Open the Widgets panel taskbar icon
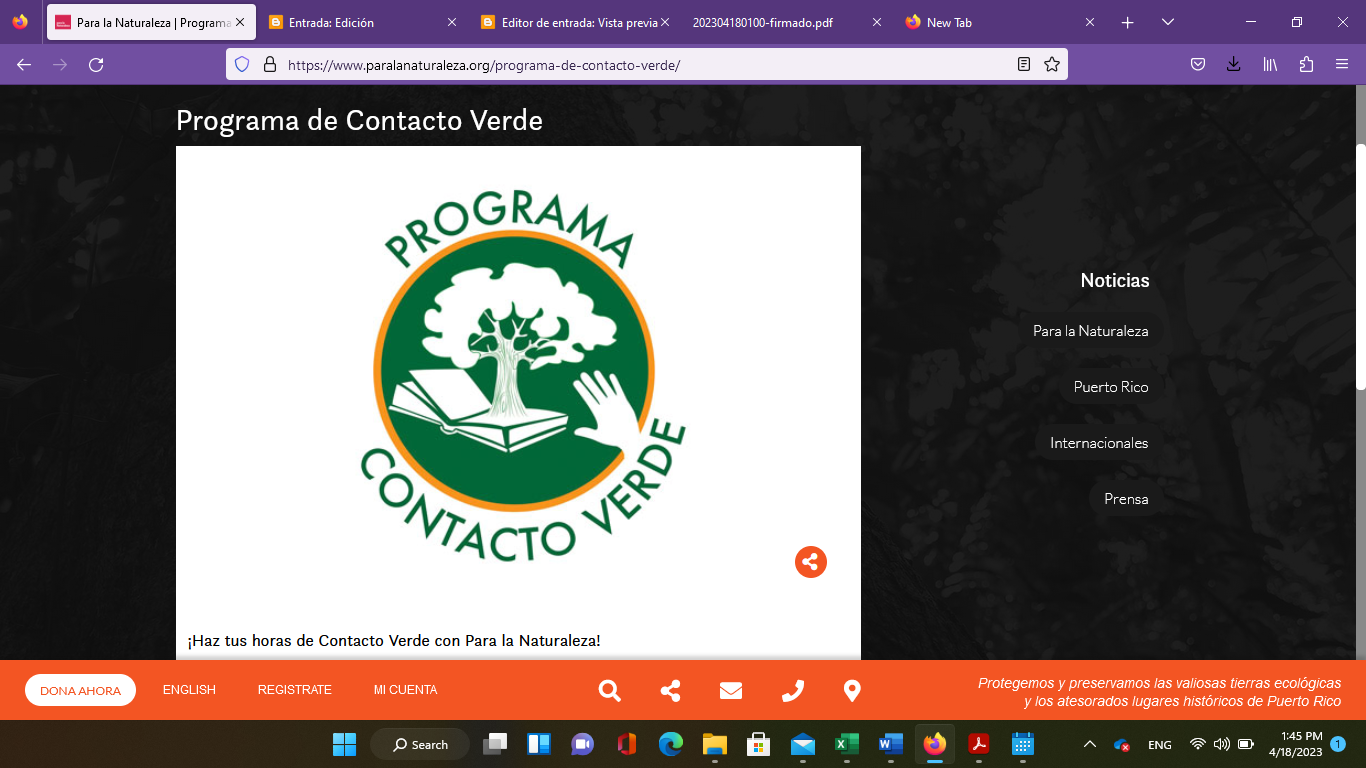The width and height of the screenshot is (1366, 768). tap(539, 744)
